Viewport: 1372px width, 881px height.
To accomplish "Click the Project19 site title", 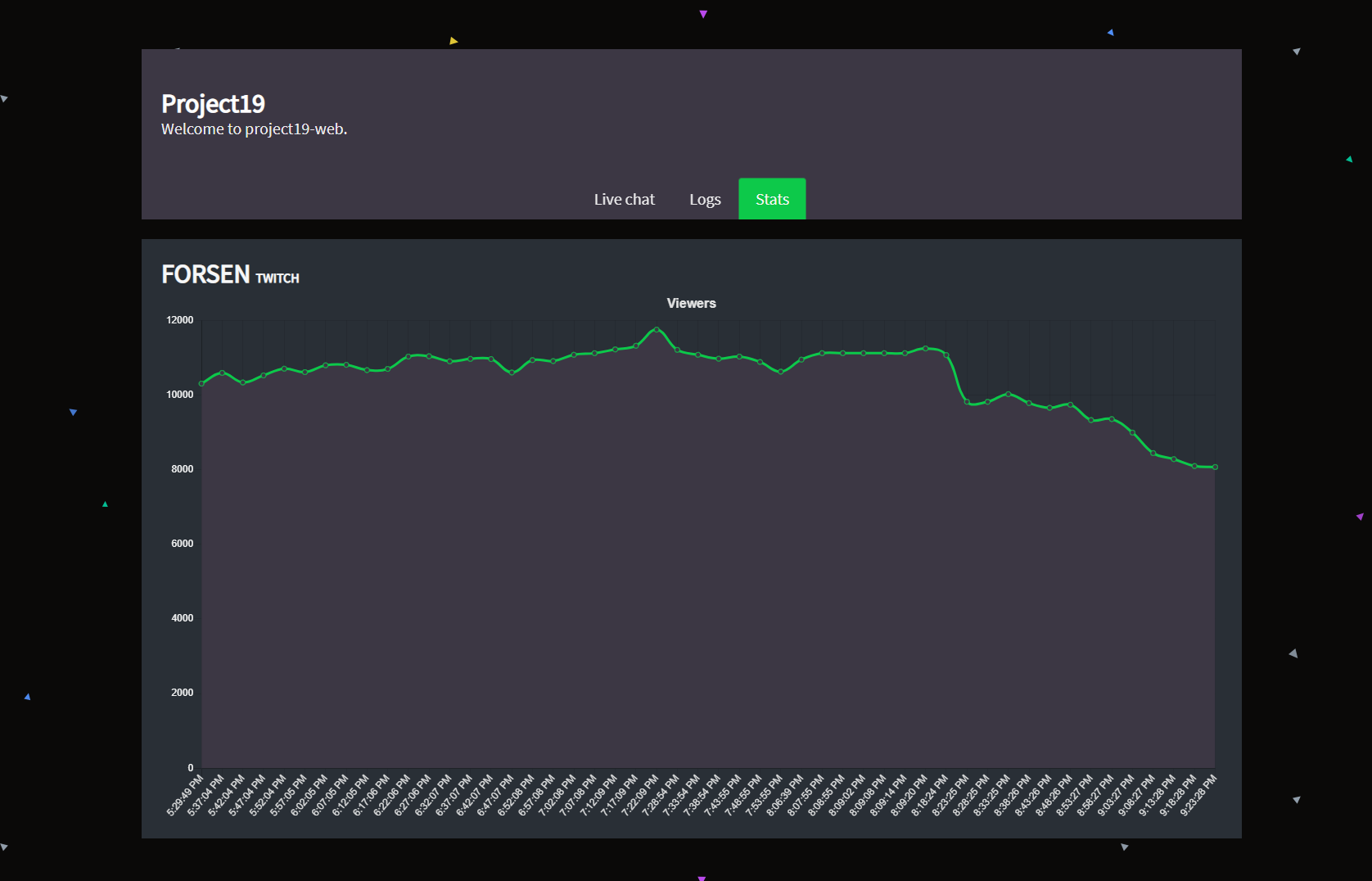I will point(213,103).
